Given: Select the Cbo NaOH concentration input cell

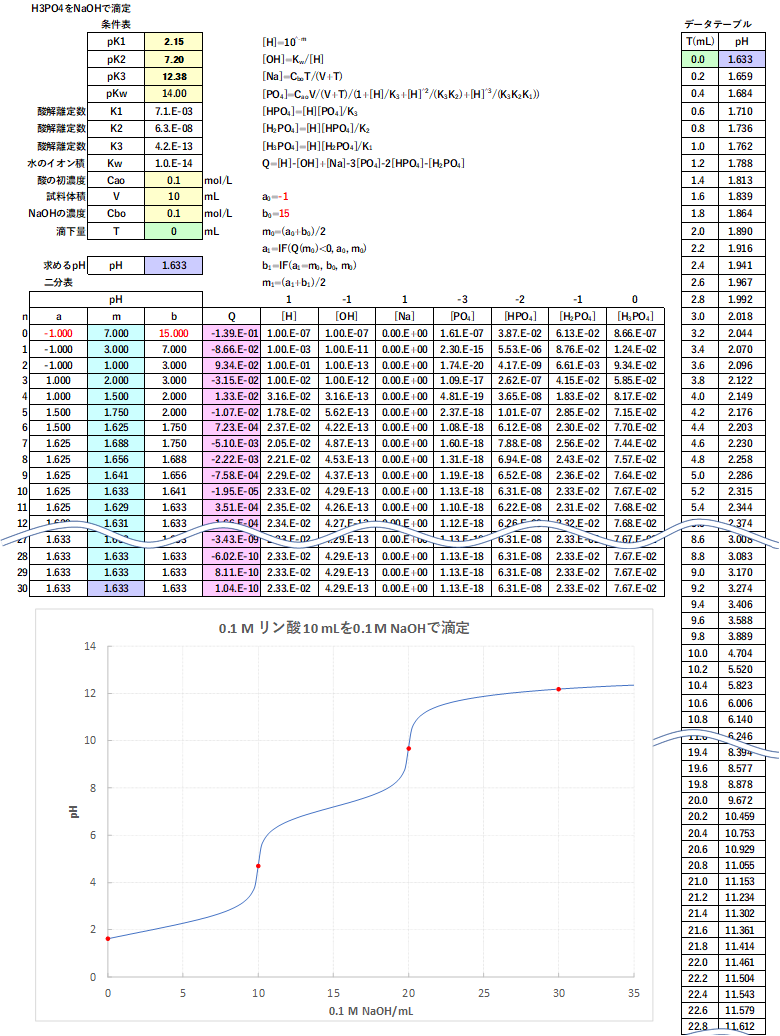Looking at the screenshot, I should click(x=174, y=213).
